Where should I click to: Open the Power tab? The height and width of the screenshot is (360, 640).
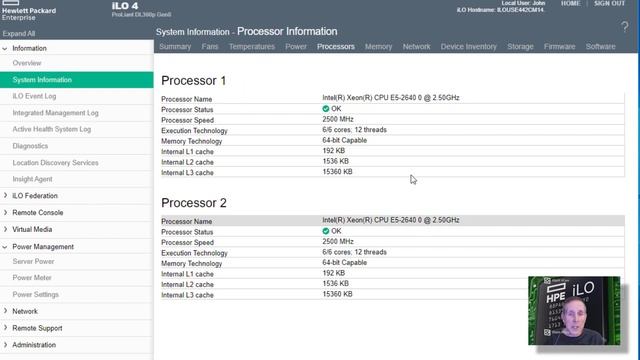coord(296,47)
